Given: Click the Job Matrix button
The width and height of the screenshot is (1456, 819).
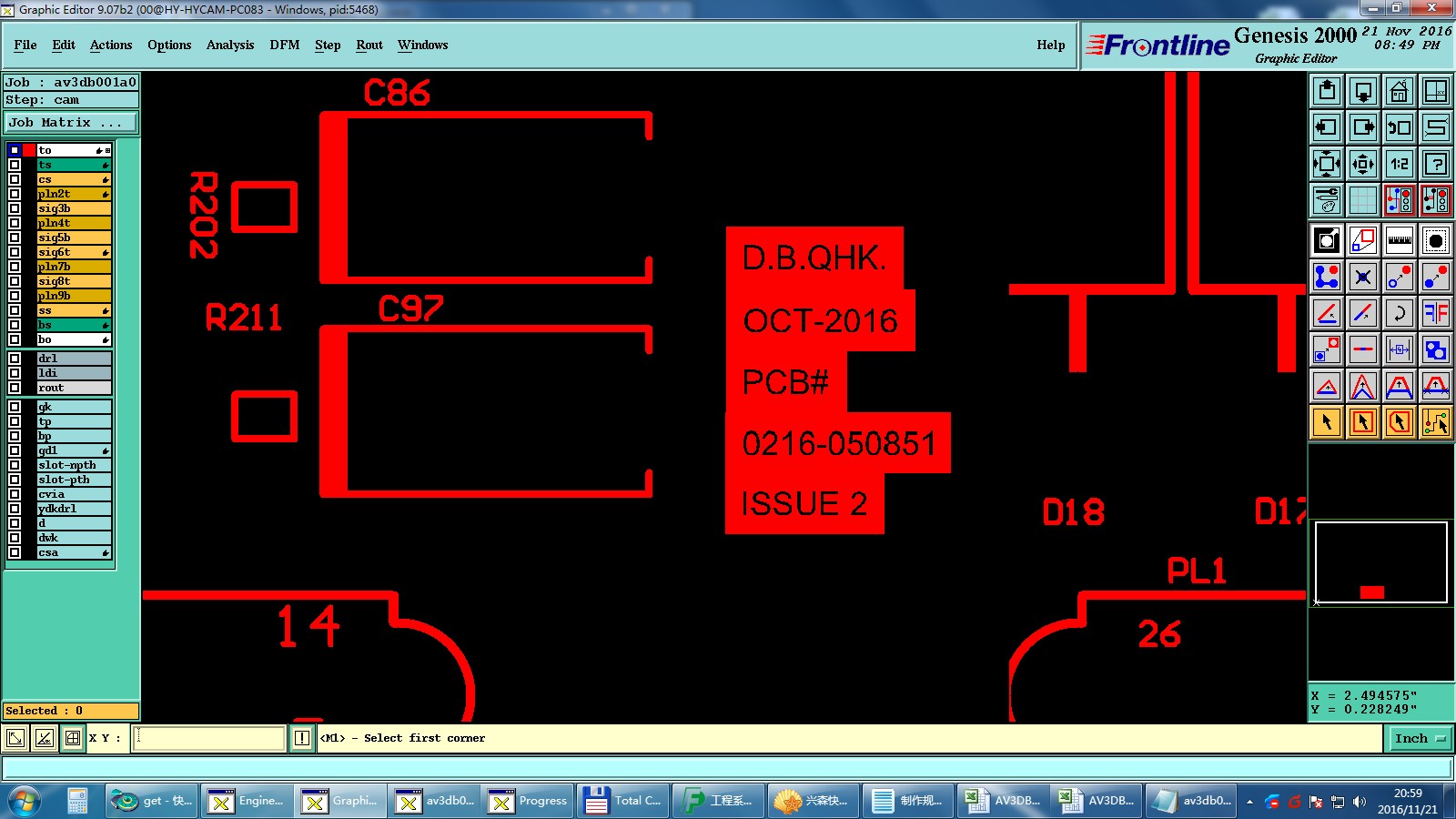Looking at the screenshot, I should [x=71, y=122].
